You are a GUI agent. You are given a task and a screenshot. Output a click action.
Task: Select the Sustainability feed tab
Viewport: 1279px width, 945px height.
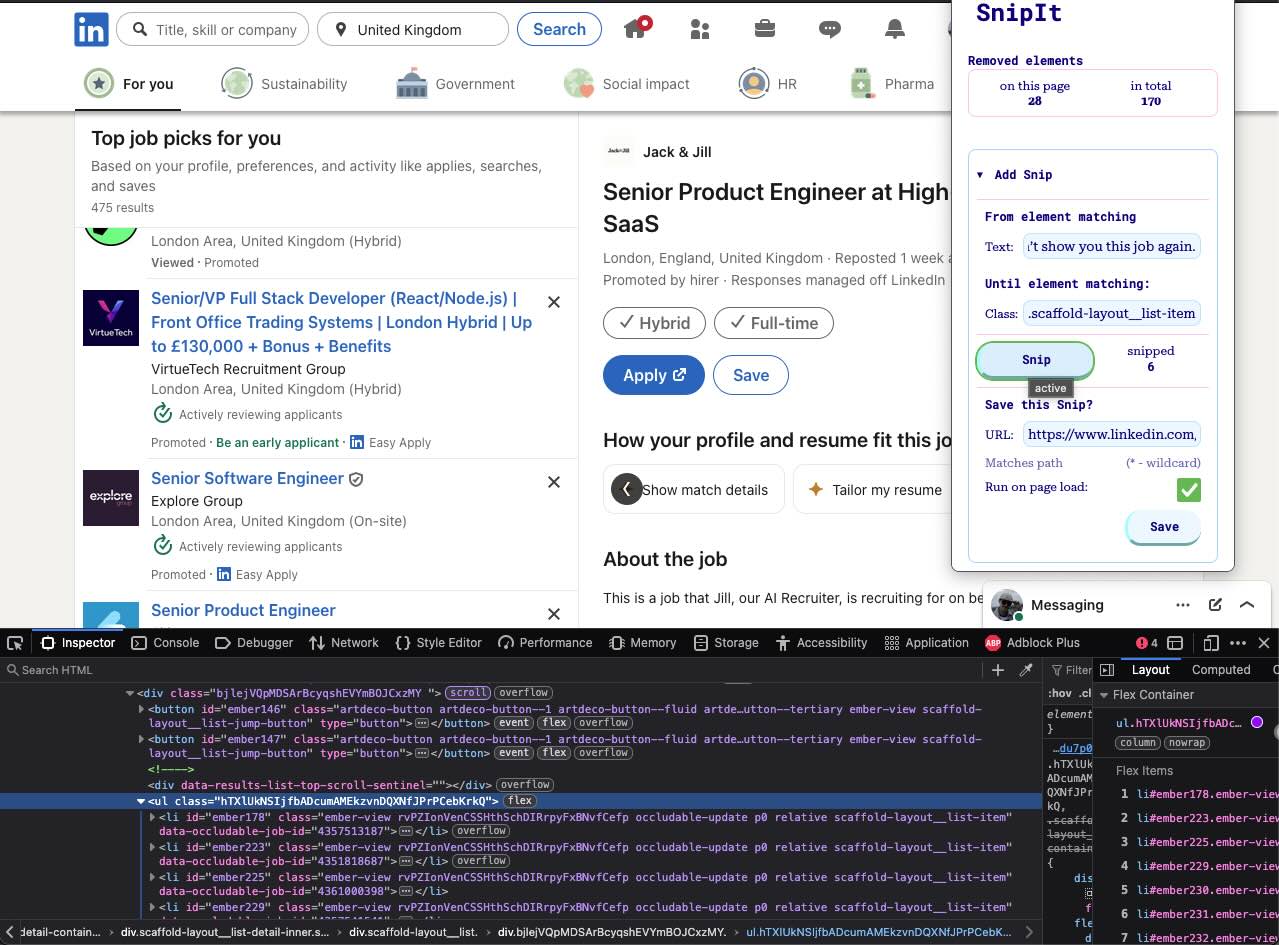[284, 84]
